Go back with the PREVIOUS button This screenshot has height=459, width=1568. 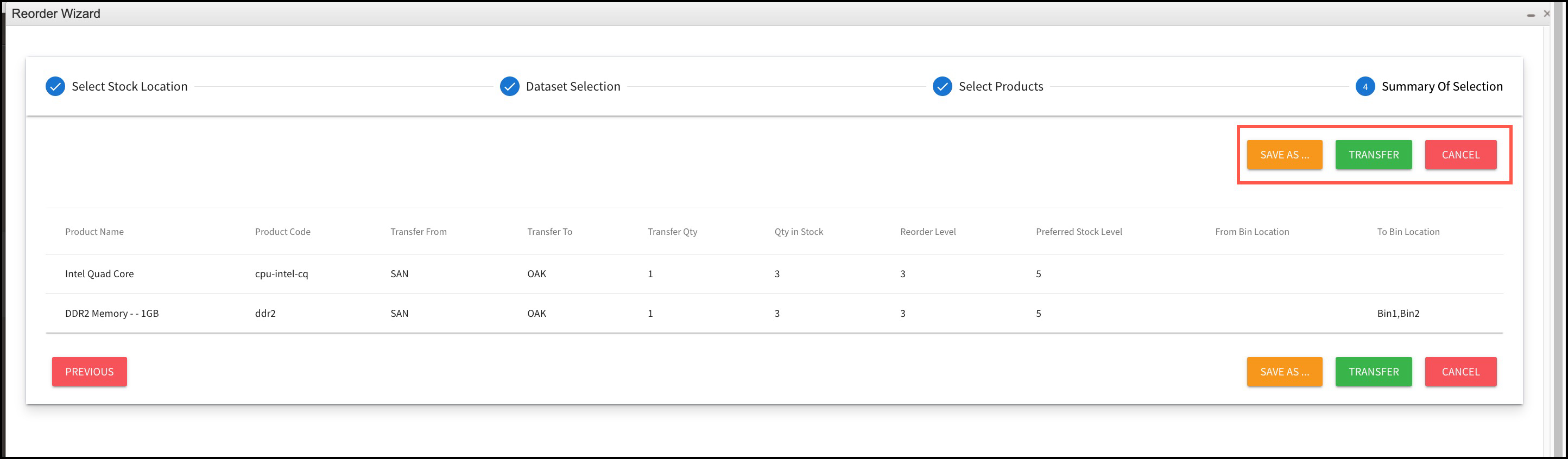(x=90, y=372)
